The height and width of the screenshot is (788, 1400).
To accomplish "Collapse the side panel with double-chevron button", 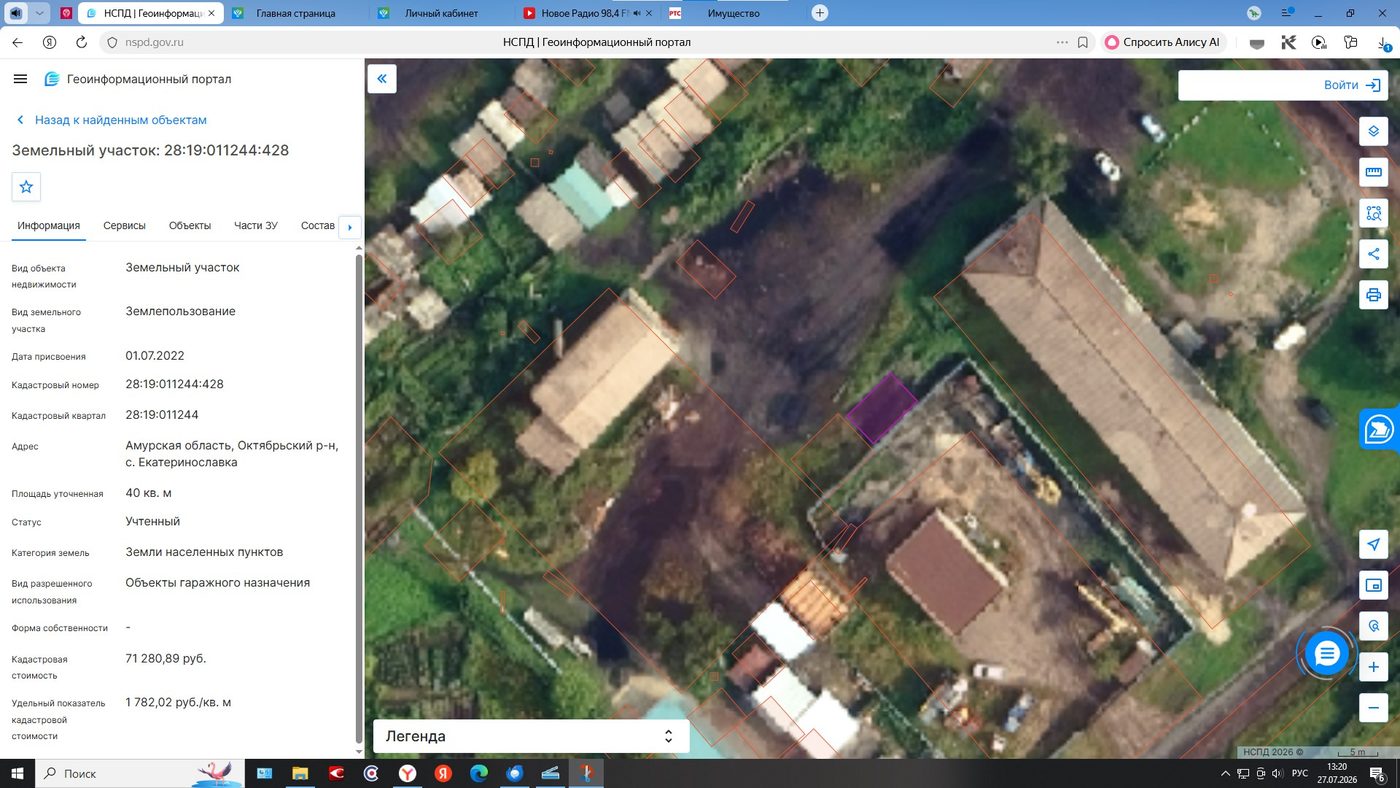I will click(x=382, y=79).
